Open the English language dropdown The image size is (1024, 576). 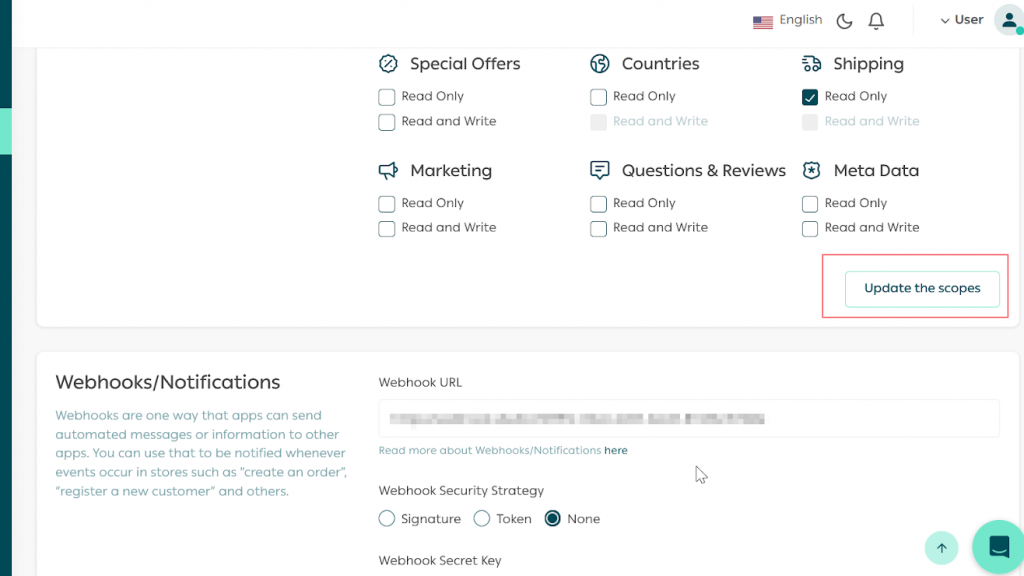coord(788,20)
